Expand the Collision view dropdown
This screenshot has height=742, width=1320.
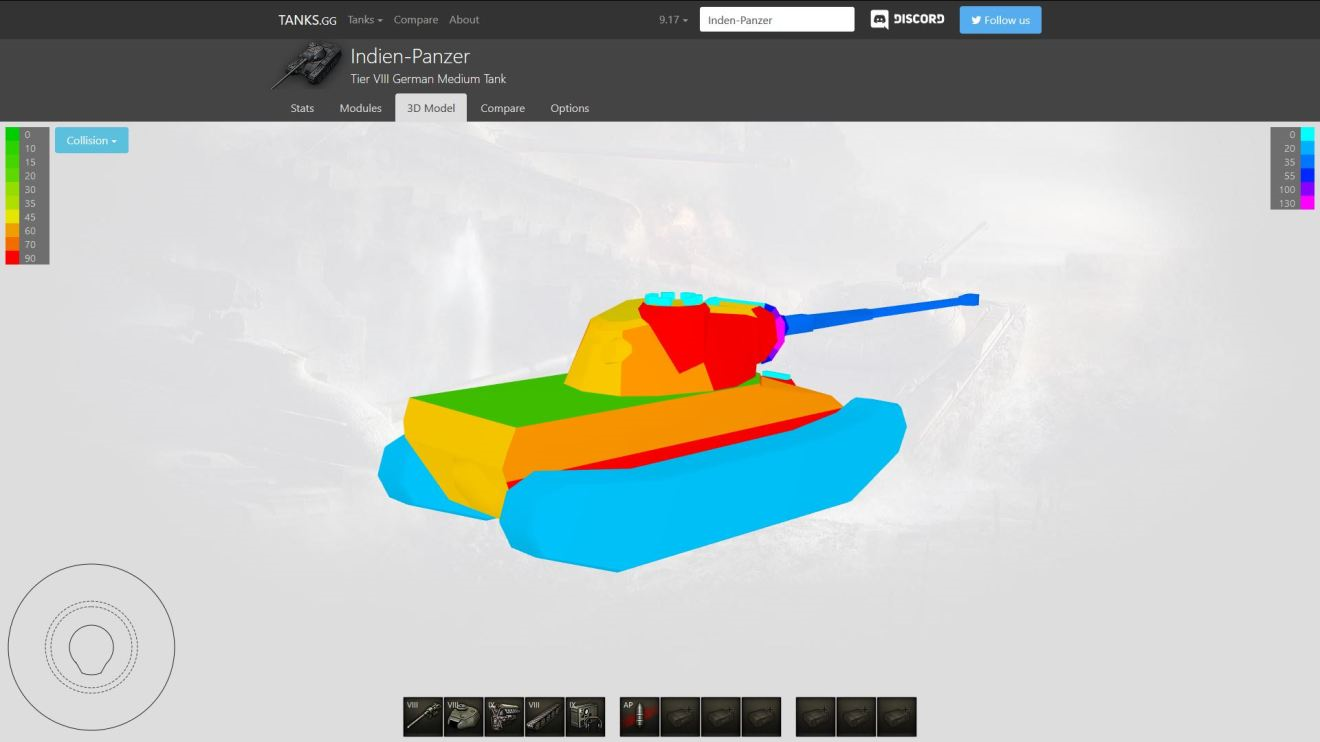[92, 141]
